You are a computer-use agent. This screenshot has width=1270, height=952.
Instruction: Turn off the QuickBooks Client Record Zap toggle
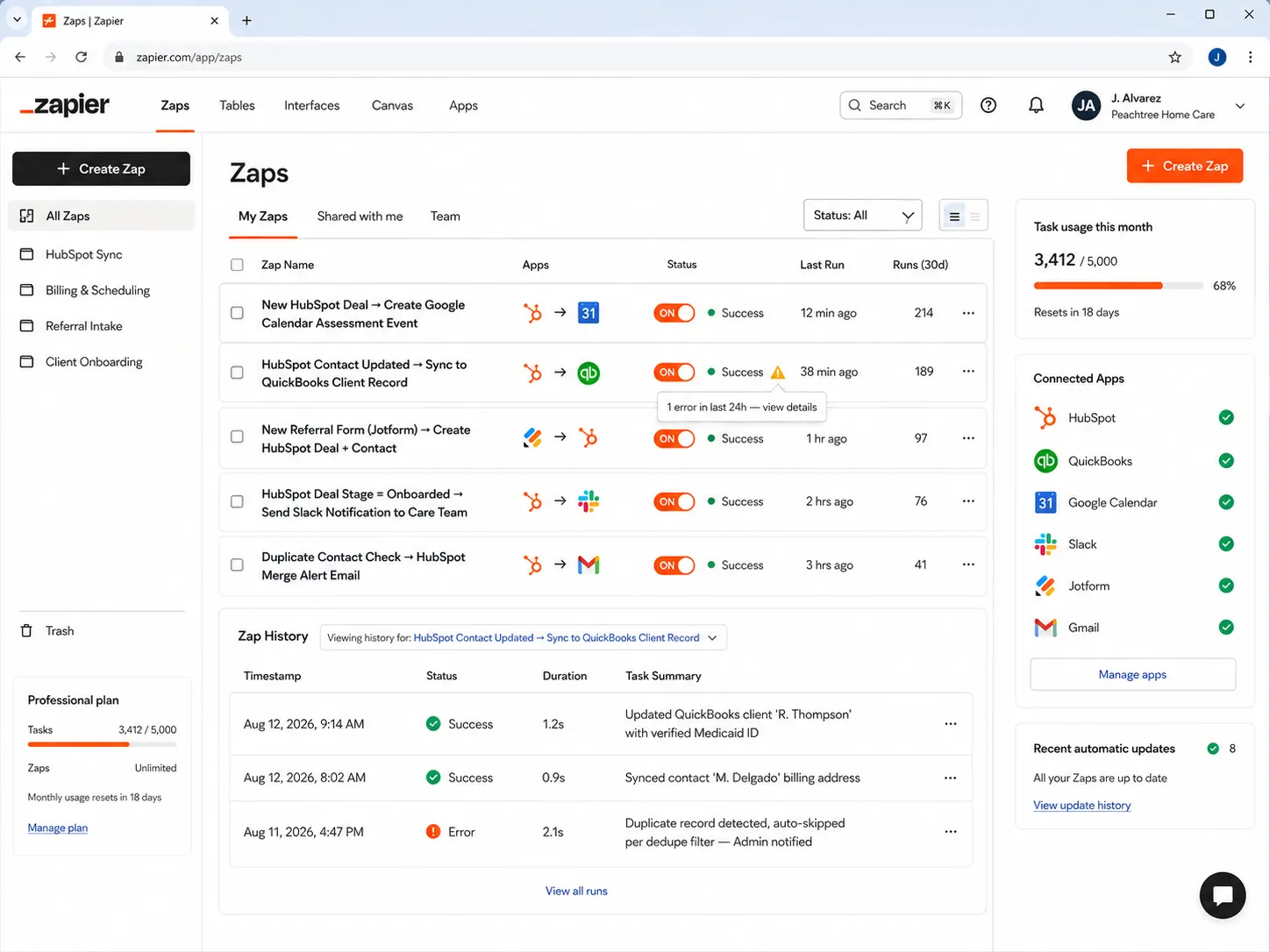click(x=674, y=373)
